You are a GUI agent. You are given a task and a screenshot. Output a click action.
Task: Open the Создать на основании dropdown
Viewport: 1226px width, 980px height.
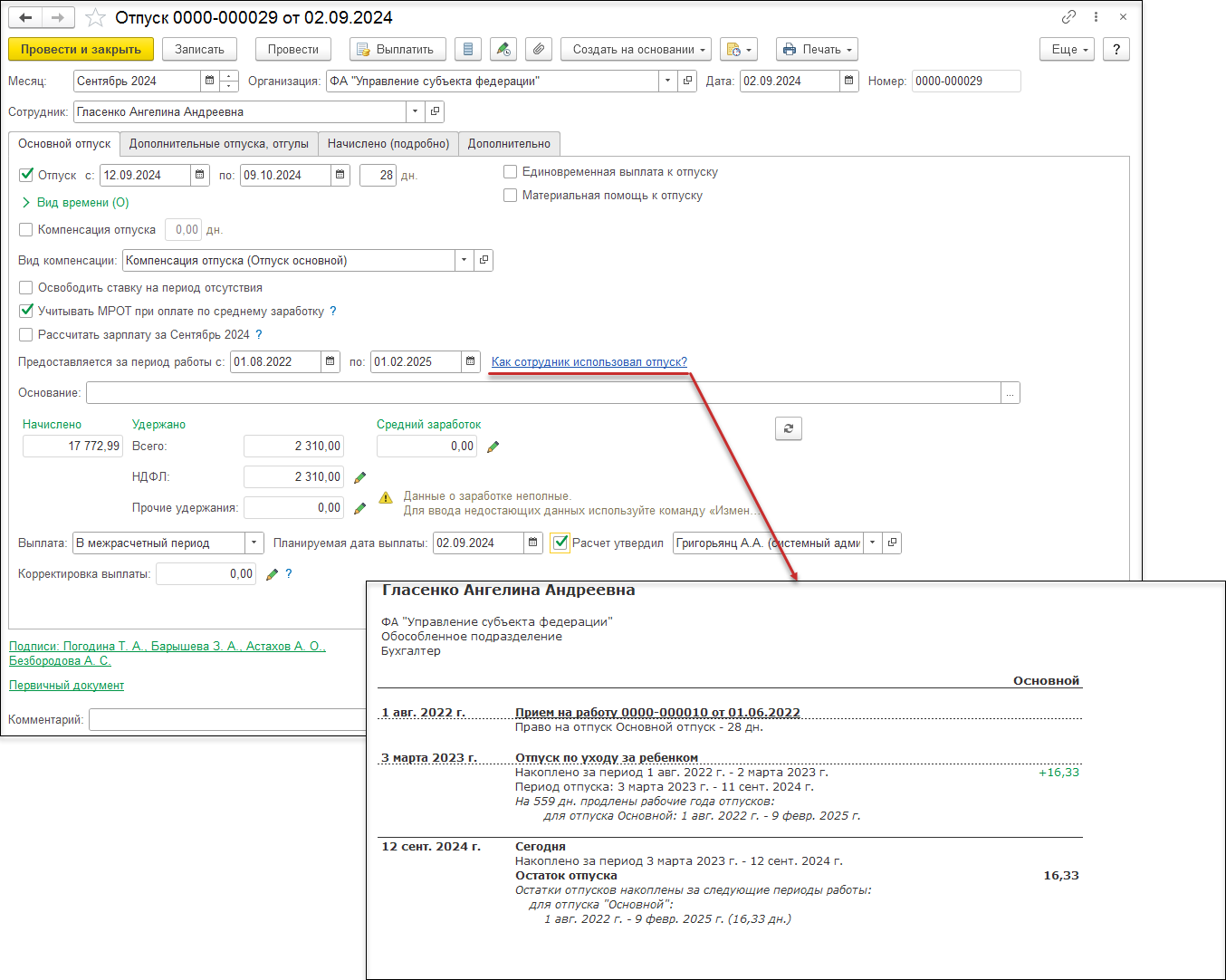pyautogui.click(x=636, y=49)
